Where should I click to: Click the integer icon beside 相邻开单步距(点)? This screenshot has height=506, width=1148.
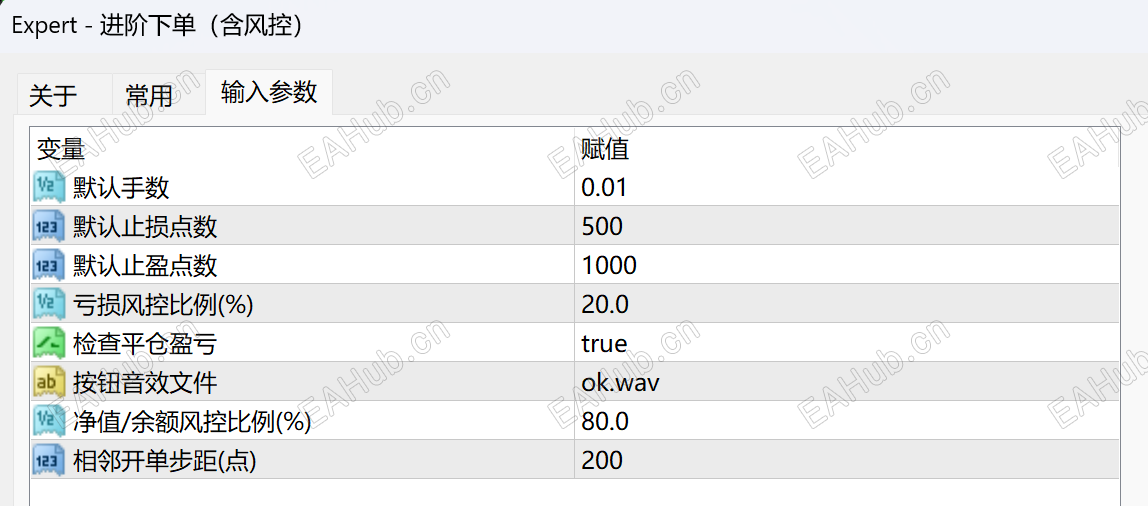[49, 460]
